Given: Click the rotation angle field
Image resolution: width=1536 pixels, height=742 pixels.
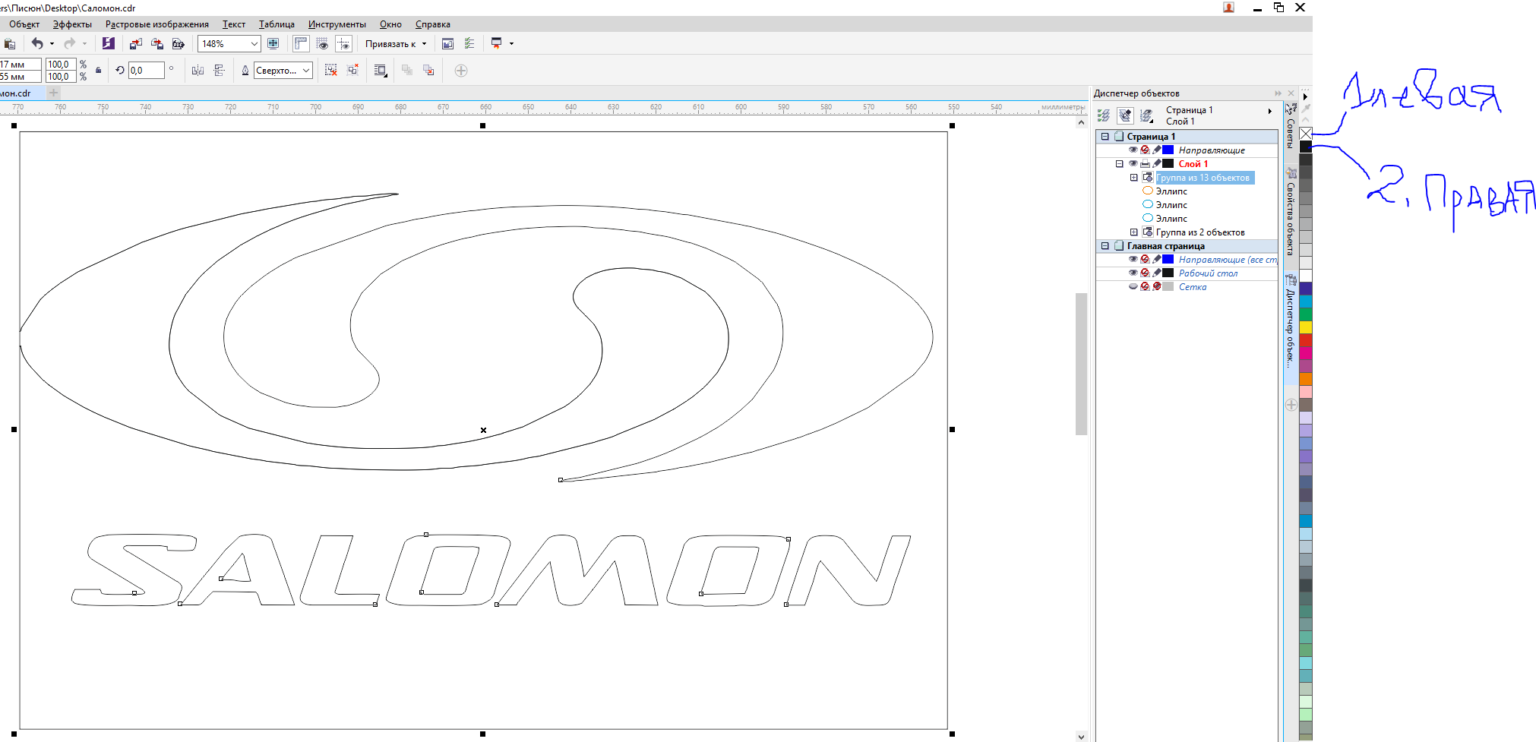Looking at the screenshot, I should coord(146,71).
